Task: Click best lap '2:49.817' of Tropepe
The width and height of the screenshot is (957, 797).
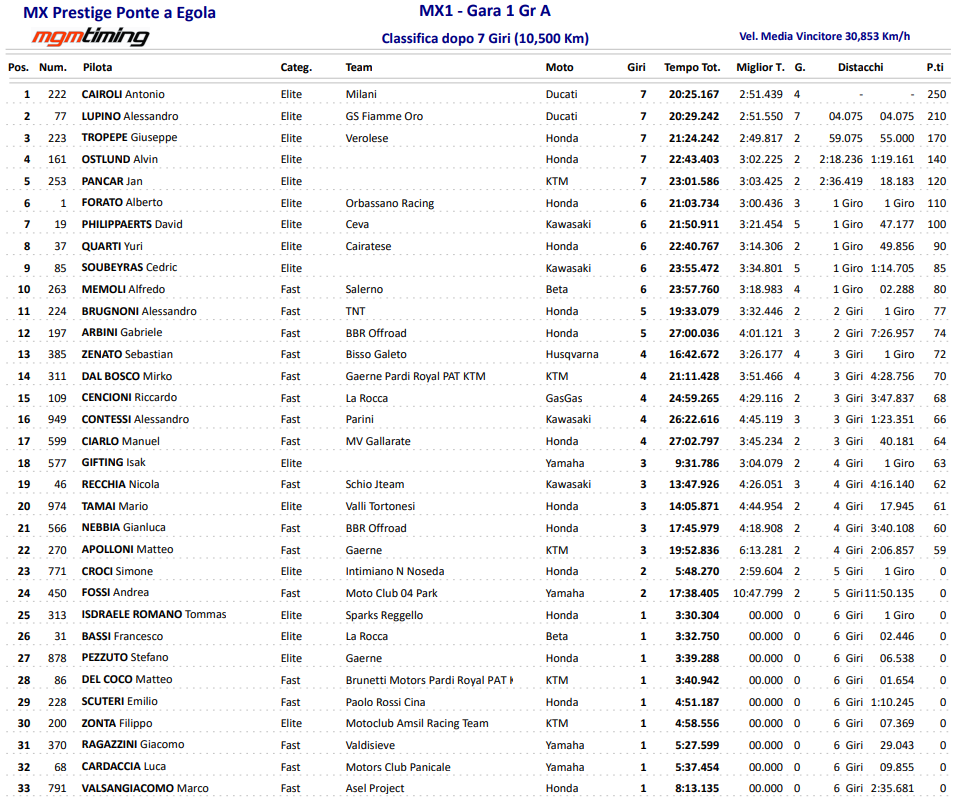Action: (x=760, y=138)
